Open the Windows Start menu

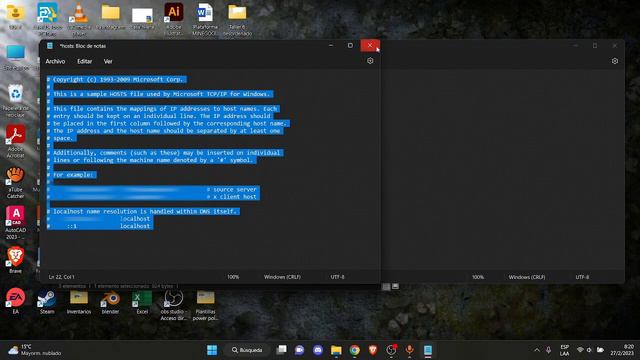coord(212,350)
